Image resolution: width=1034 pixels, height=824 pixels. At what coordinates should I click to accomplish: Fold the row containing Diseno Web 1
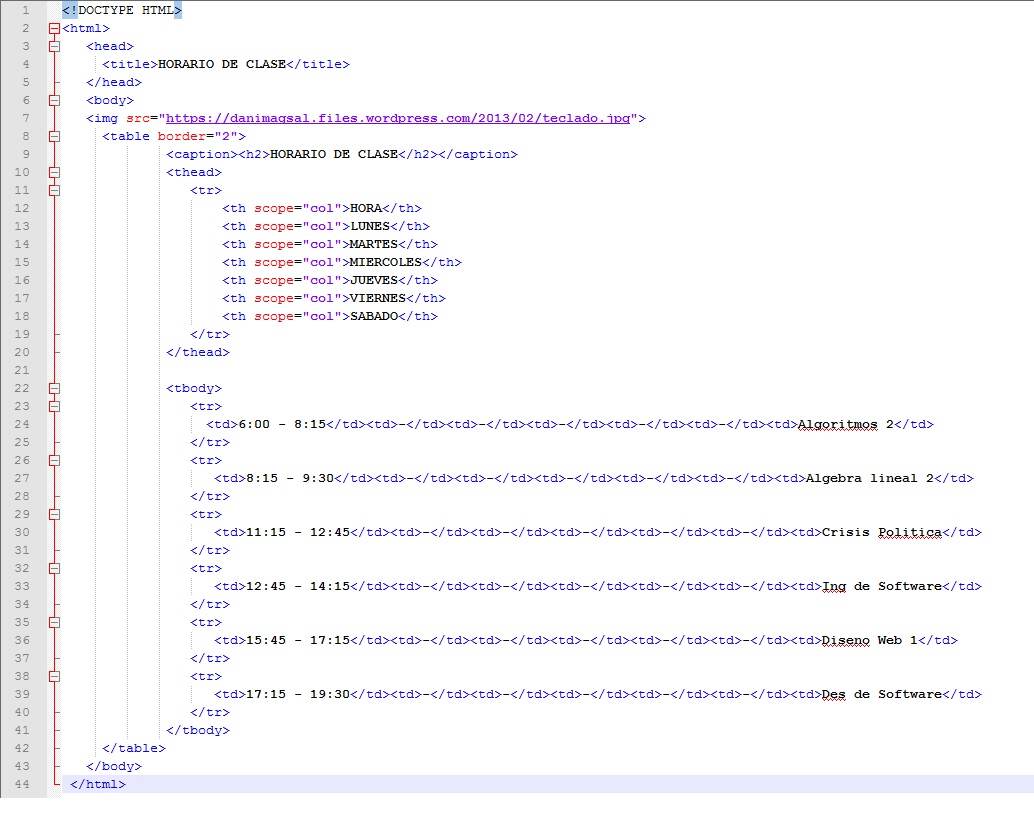pyautogui.click(x=54, y=622)
